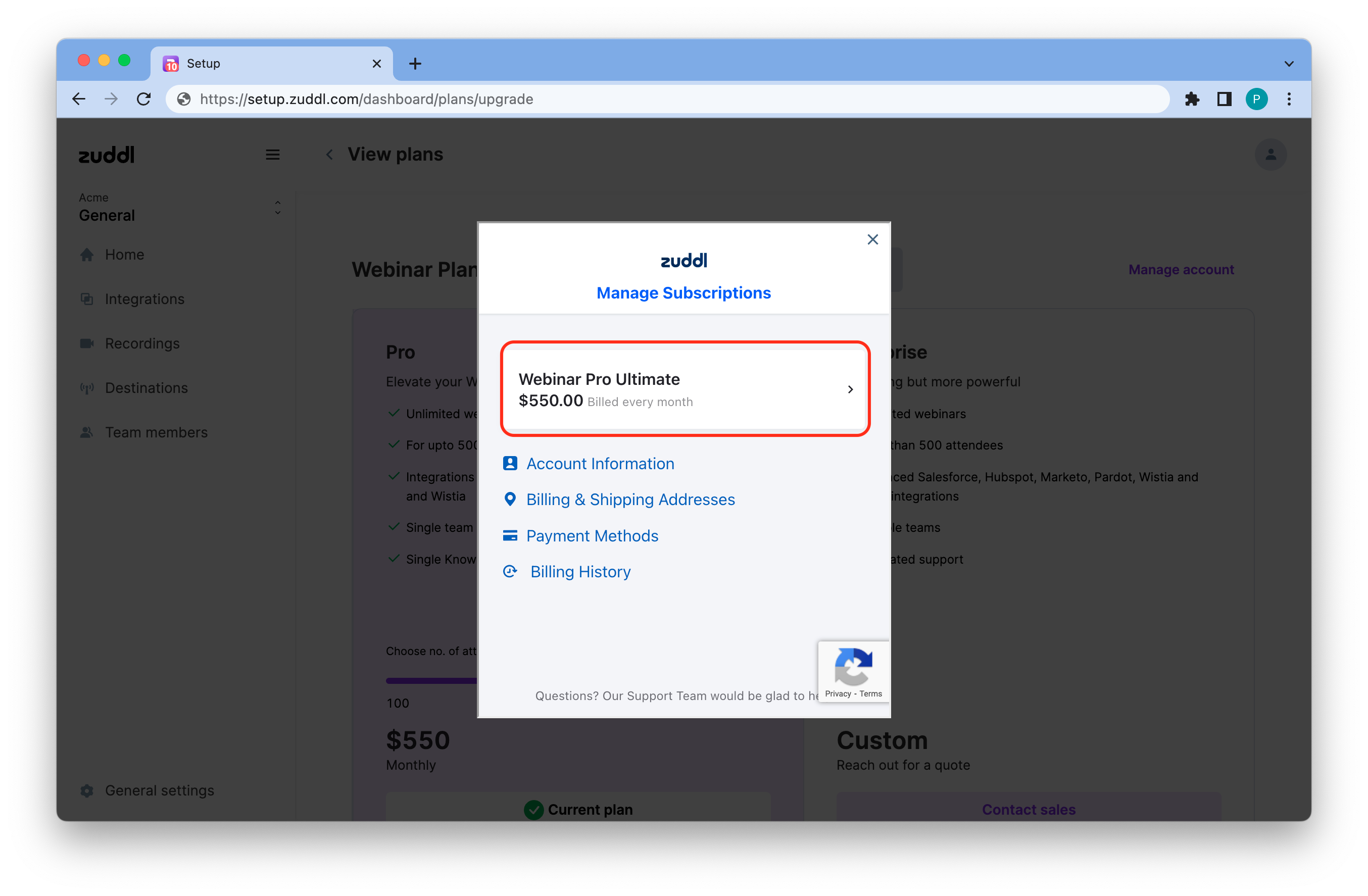Open Account Information link
This screenshot has width=1368, height=896.
600,463
